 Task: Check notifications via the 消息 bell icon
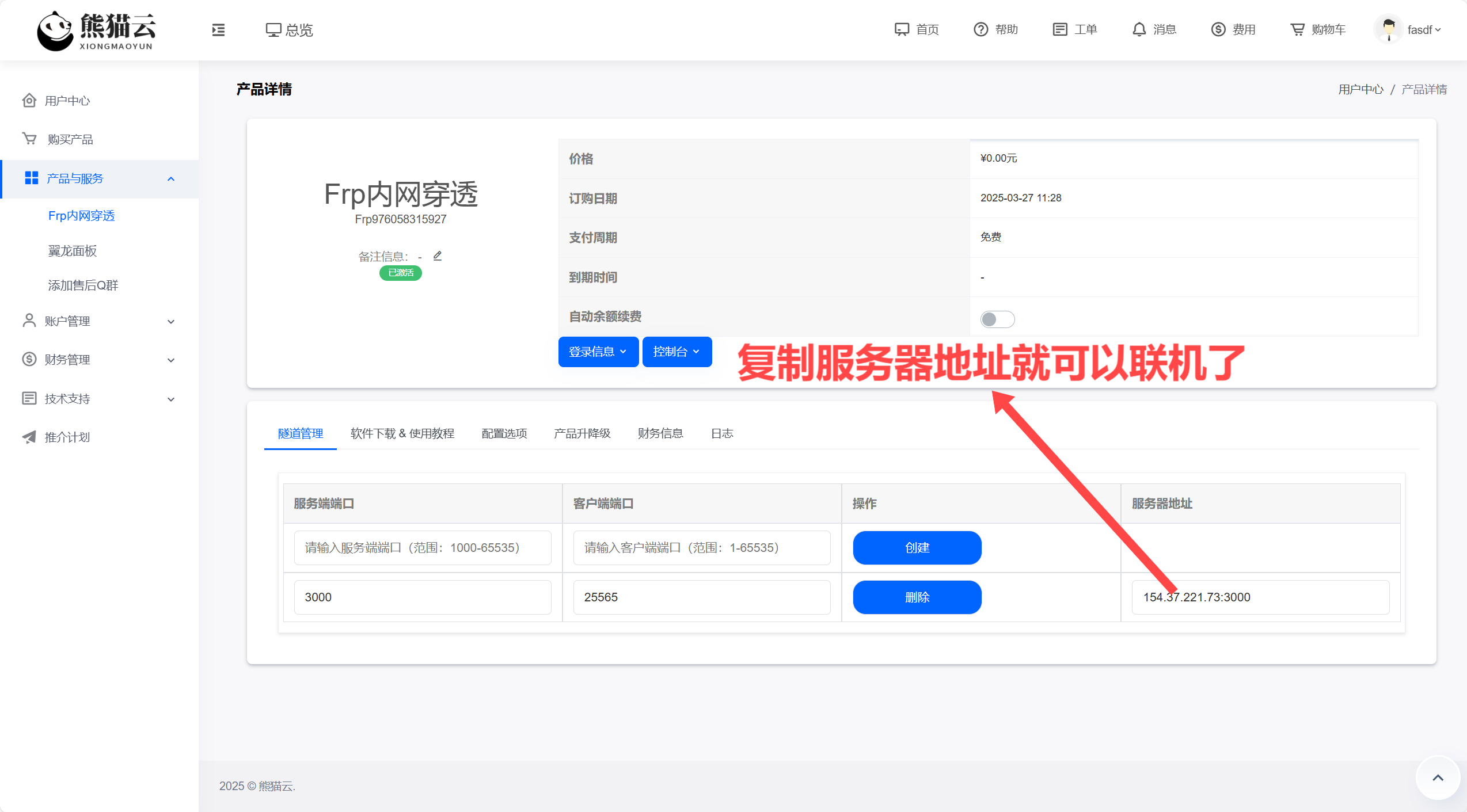click(x=1139, y=29)
